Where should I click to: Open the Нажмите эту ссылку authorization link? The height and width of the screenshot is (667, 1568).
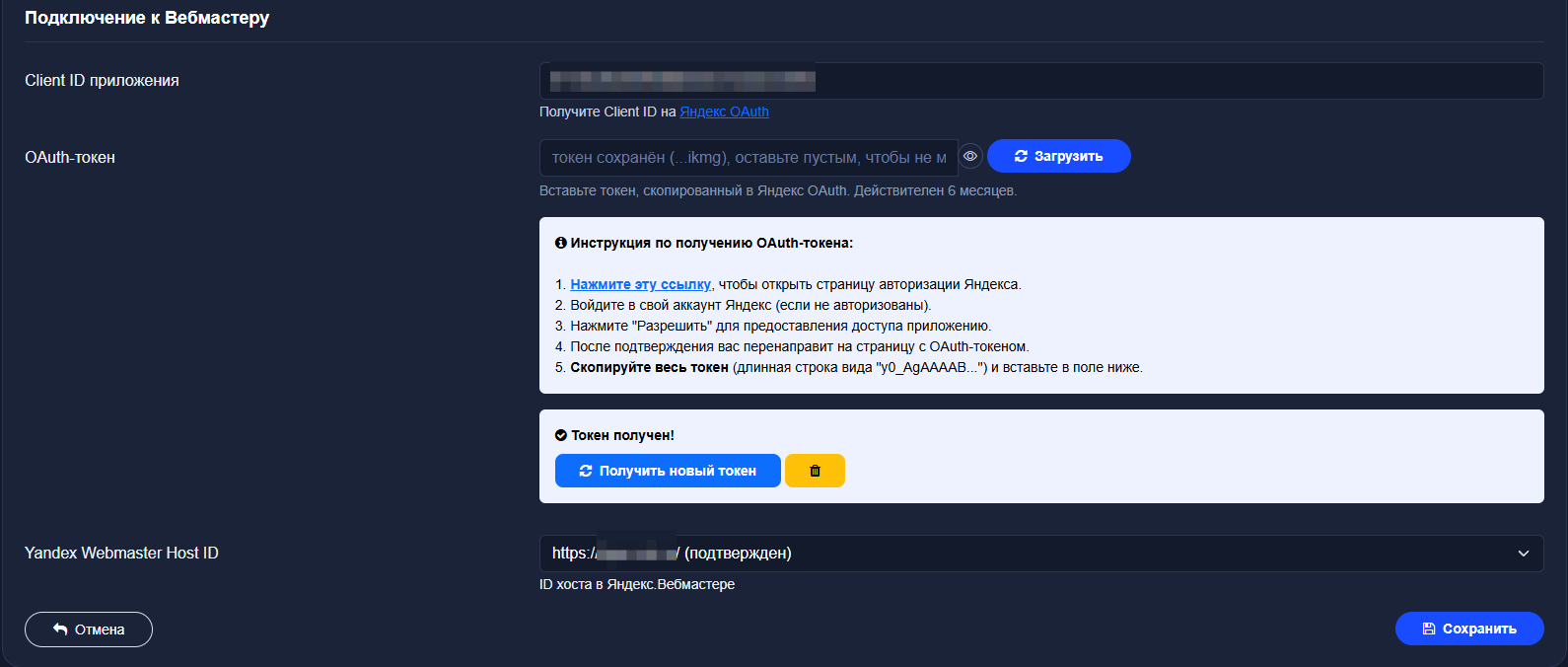point(640,284)
